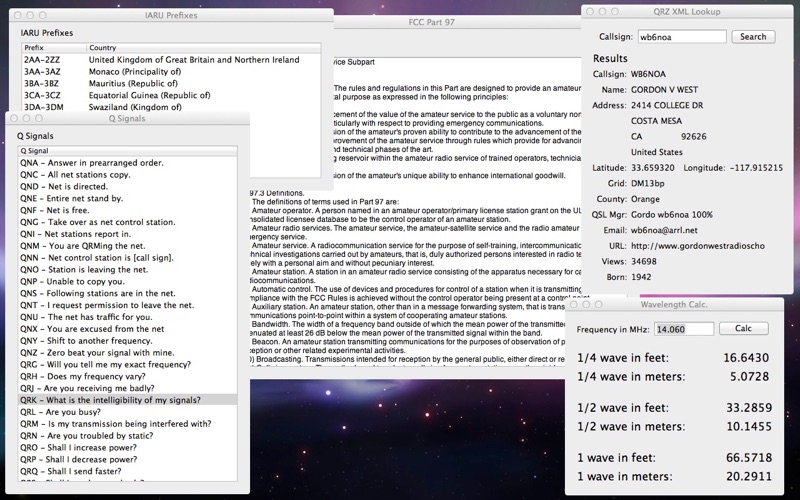
Task: Select the QNA Answer in prearranged order row
Action: point(128,163)
